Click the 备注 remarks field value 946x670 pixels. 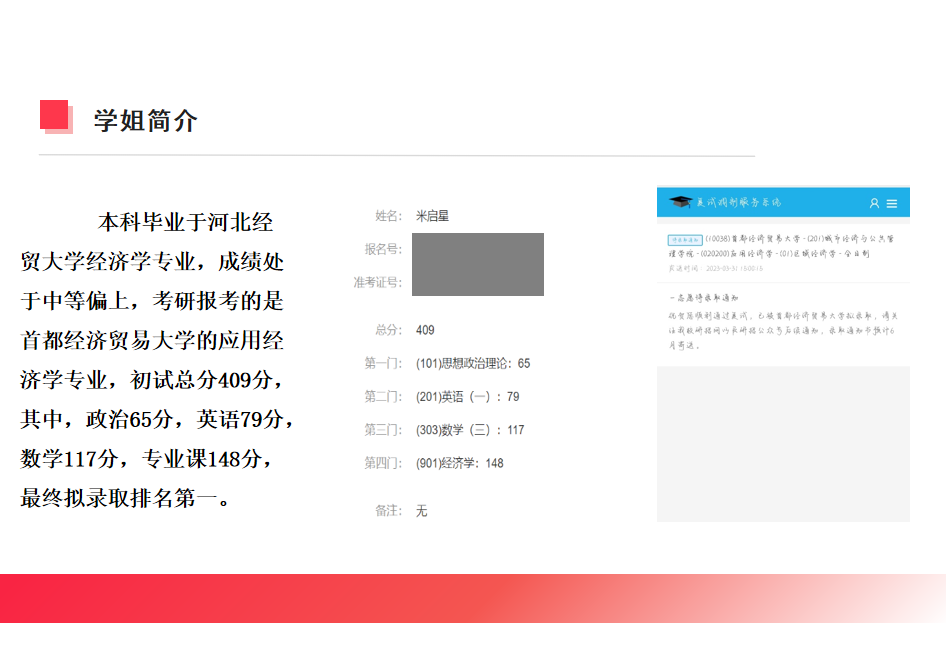[x=421, y=511]
